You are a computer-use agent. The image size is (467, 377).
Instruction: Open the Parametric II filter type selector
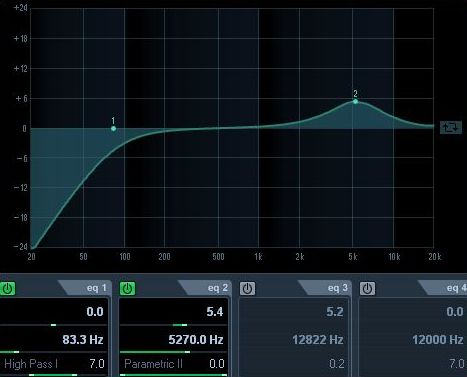(x=153, y=364)
